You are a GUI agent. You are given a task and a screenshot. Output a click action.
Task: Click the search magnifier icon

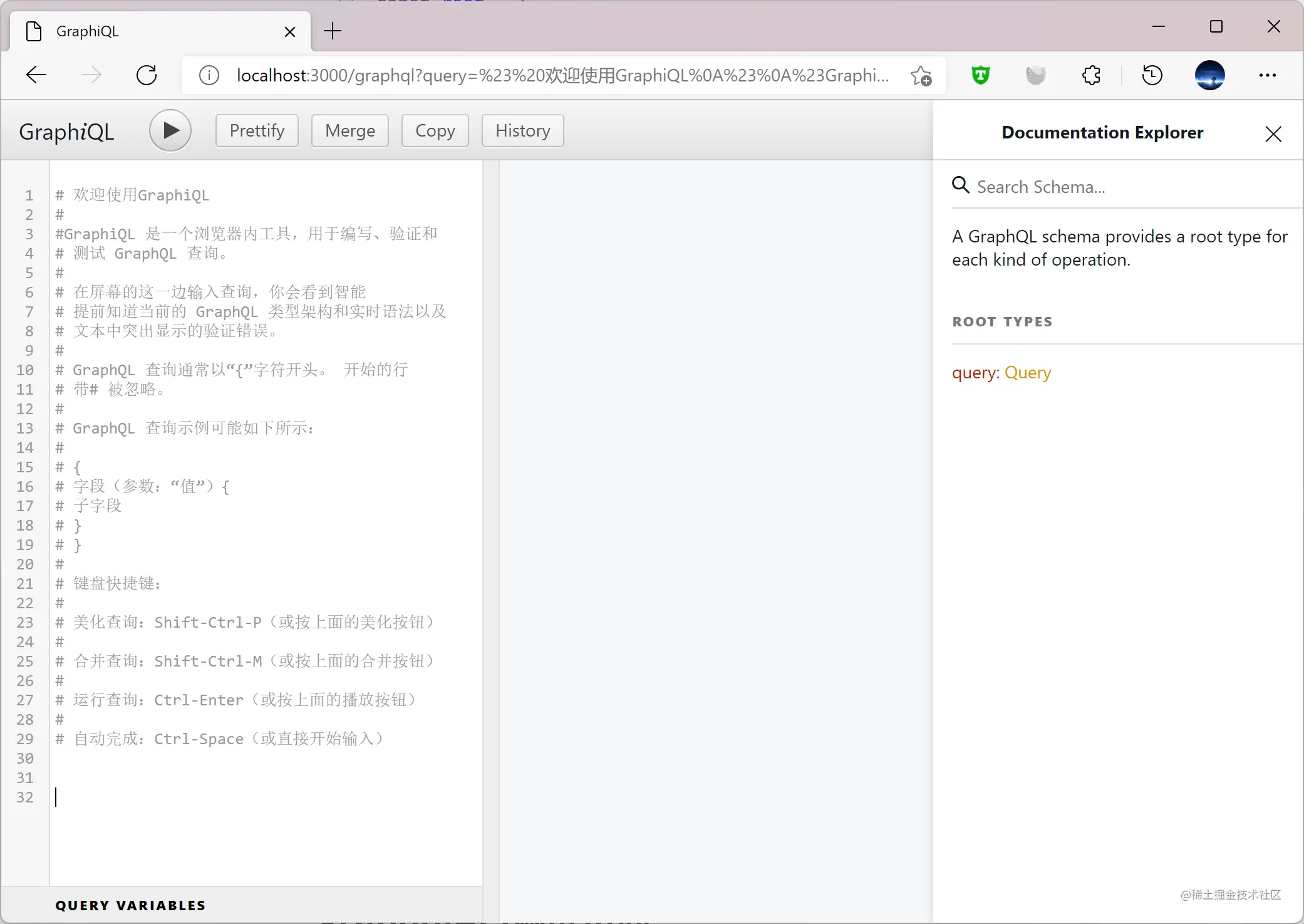(961, 185)
